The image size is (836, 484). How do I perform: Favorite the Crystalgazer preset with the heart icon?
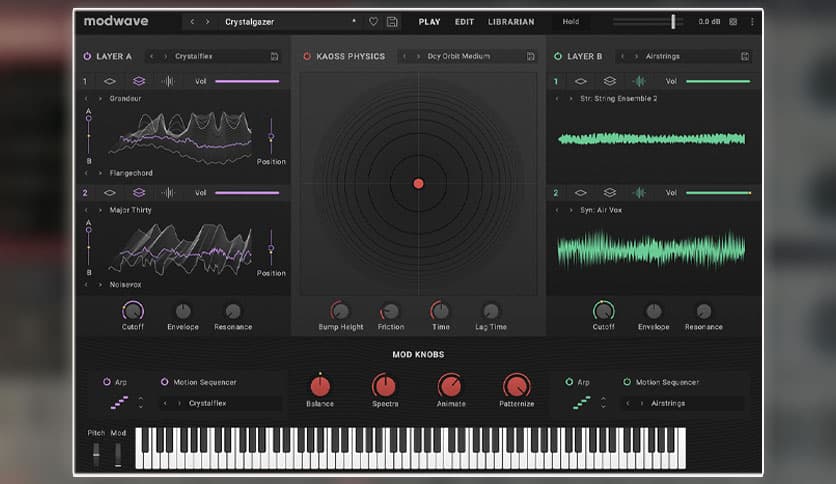pyautogui.click(x=373, y=22)
